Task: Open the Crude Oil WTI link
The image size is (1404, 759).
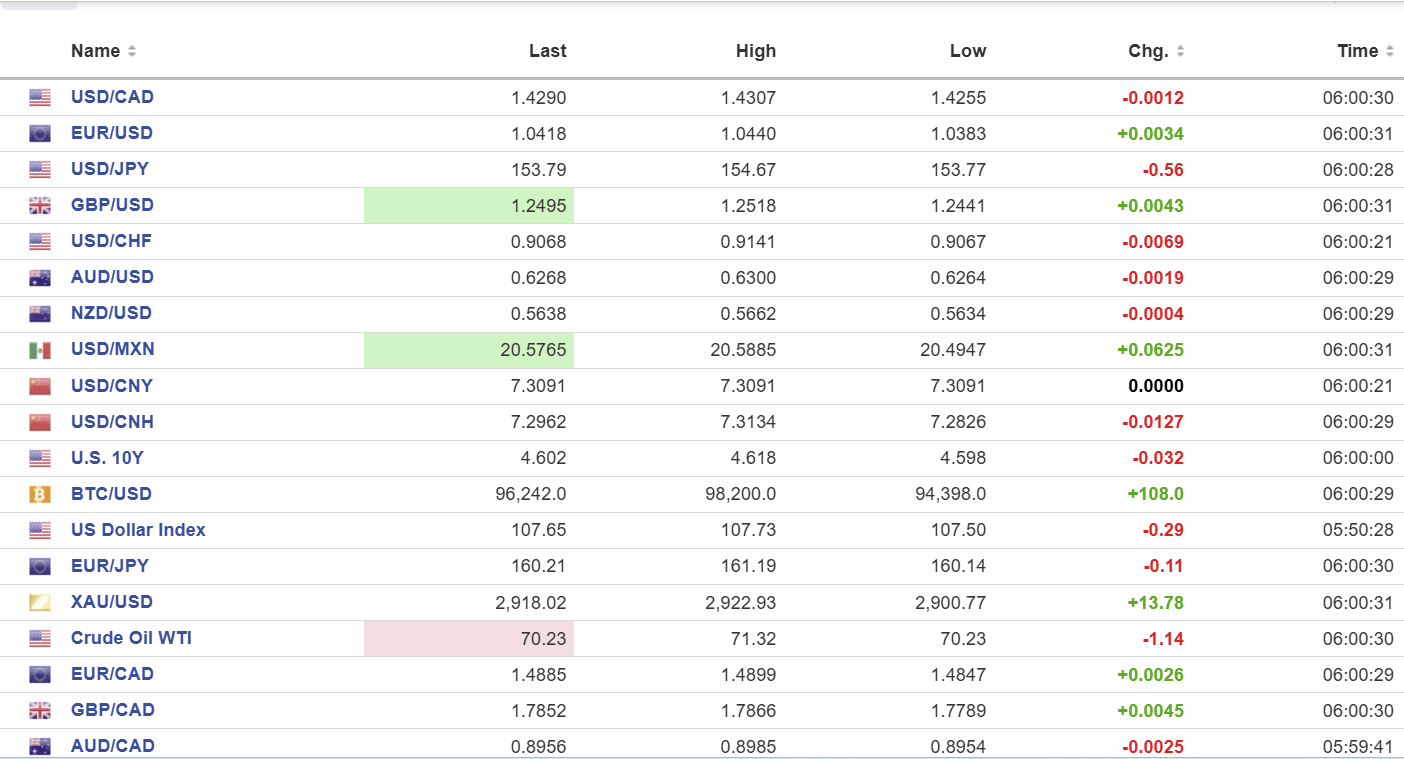Action: [x=131, y=638]
